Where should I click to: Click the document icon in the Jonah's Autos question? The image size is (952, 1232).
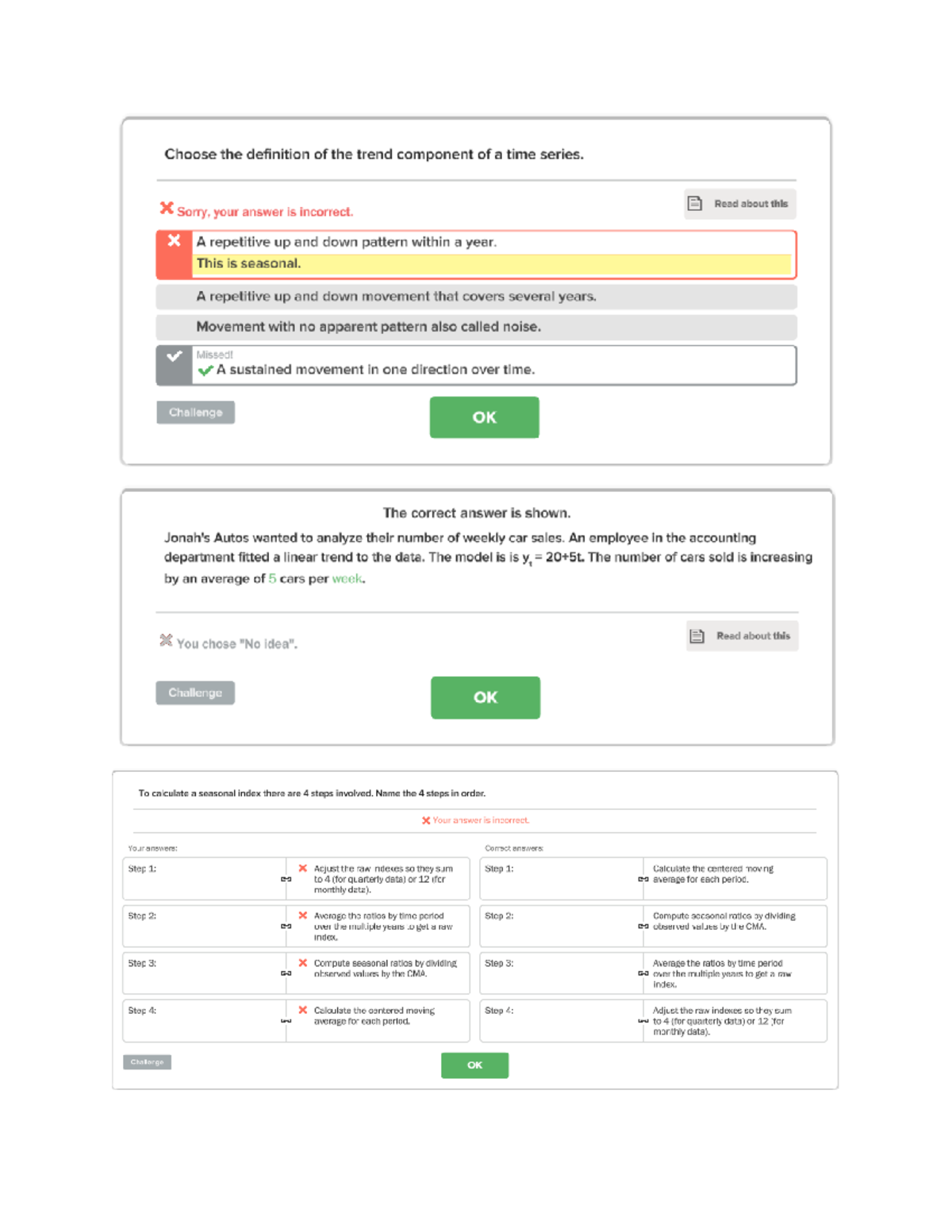[x=697, y=636]
